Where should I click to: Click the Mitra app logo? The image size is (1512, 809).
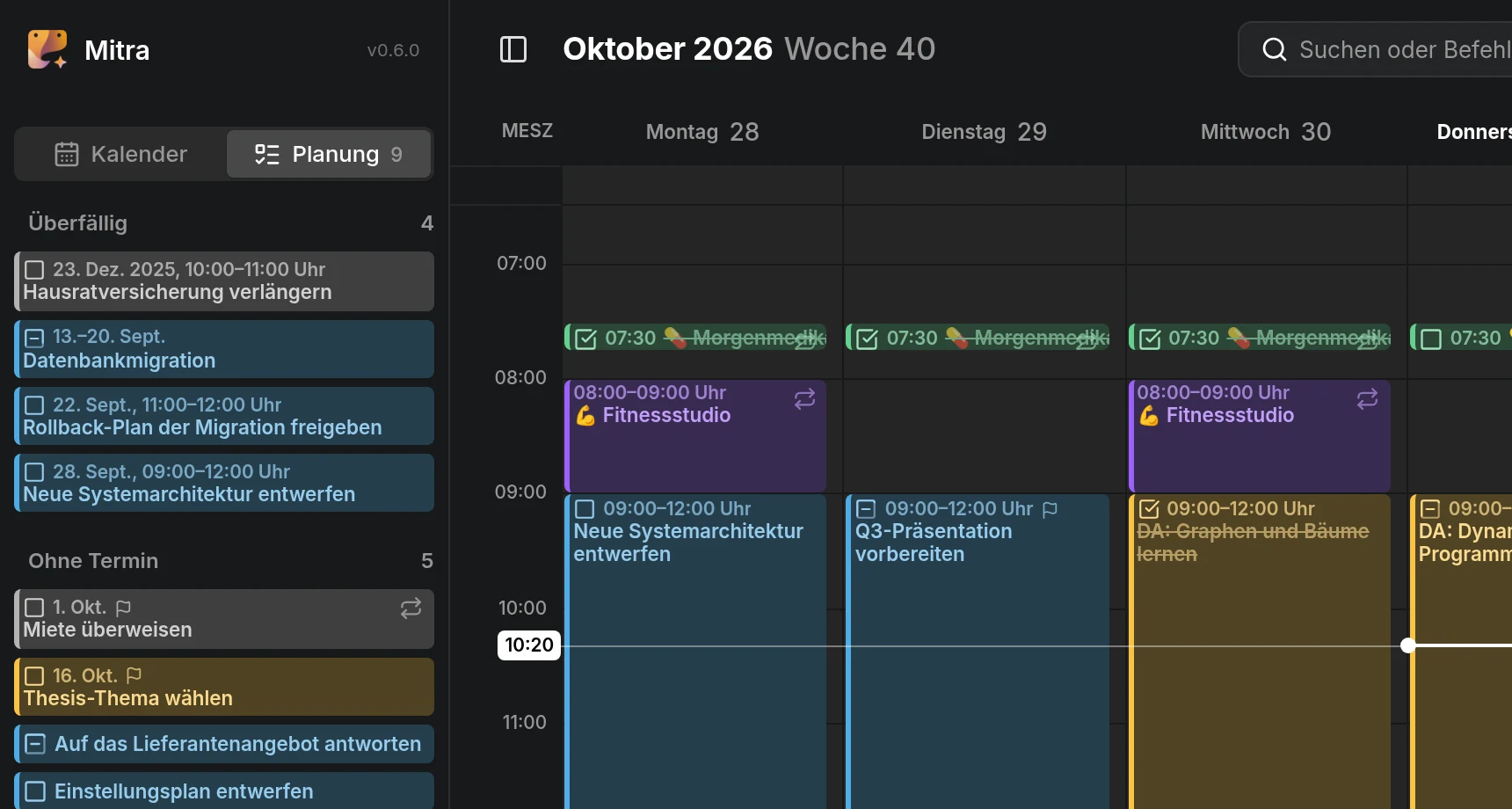(47, 49)
